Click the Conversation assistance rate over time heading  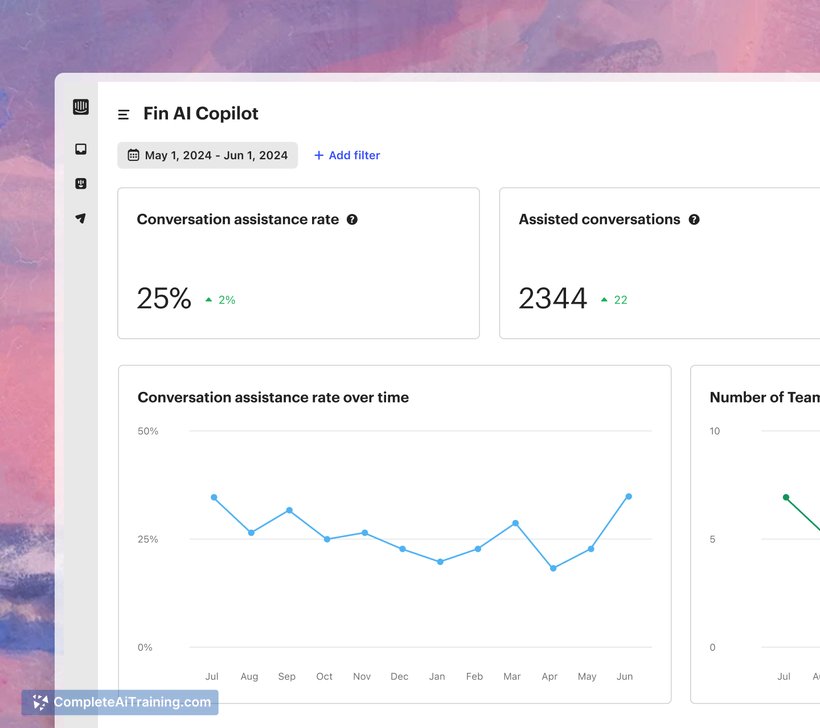(273, 397)
